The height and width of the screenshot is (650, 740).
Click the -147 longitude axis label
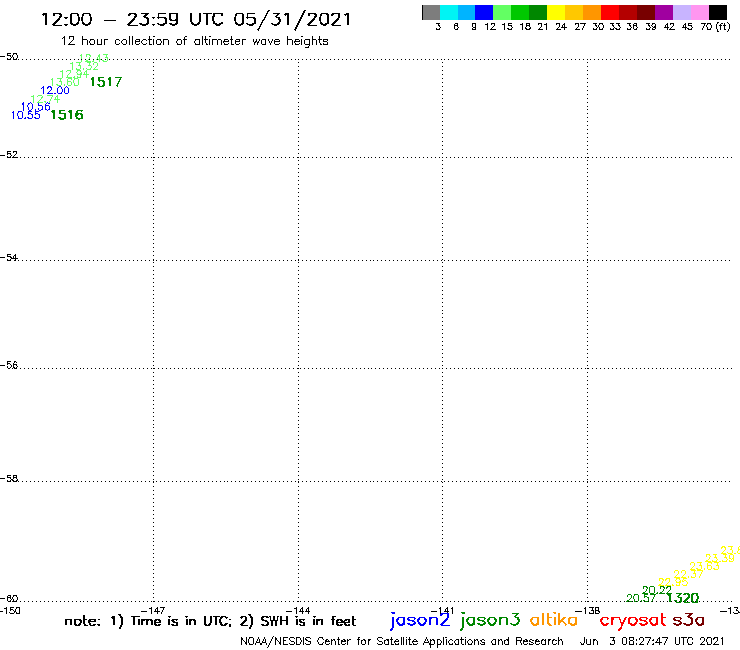[x=153, y=611]
